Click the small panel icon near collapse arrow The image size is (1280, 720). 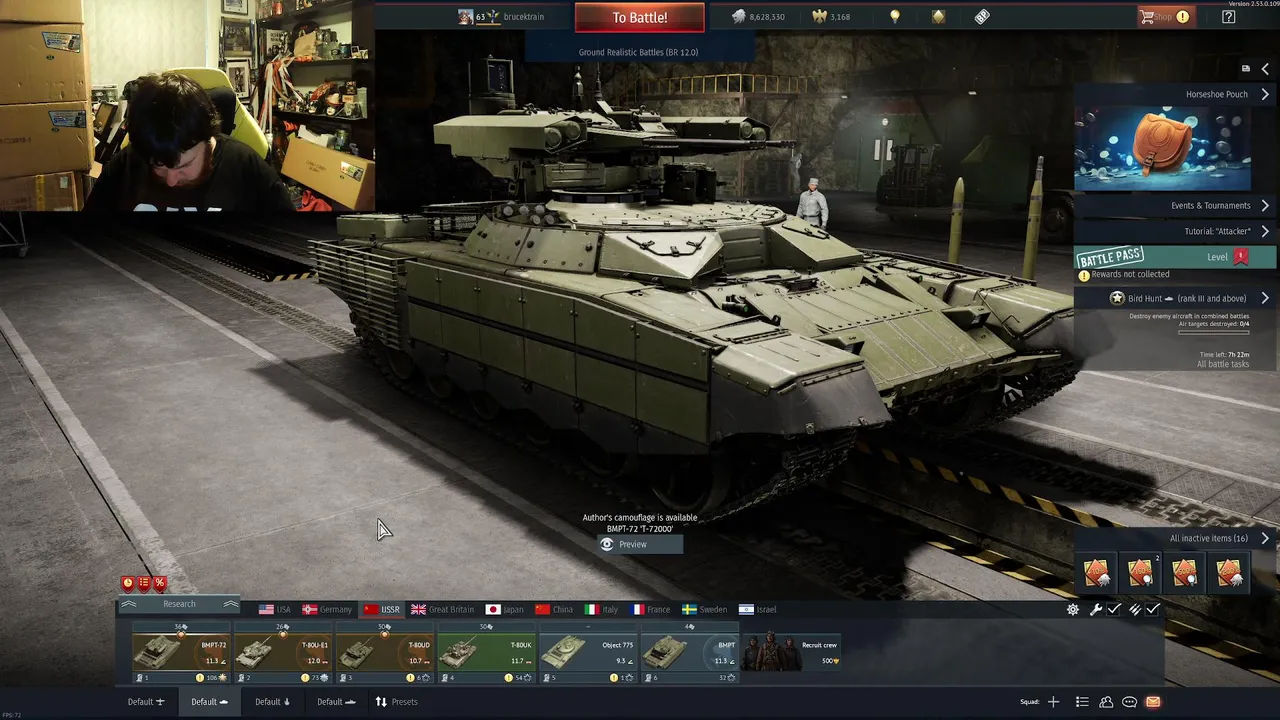1245,69
